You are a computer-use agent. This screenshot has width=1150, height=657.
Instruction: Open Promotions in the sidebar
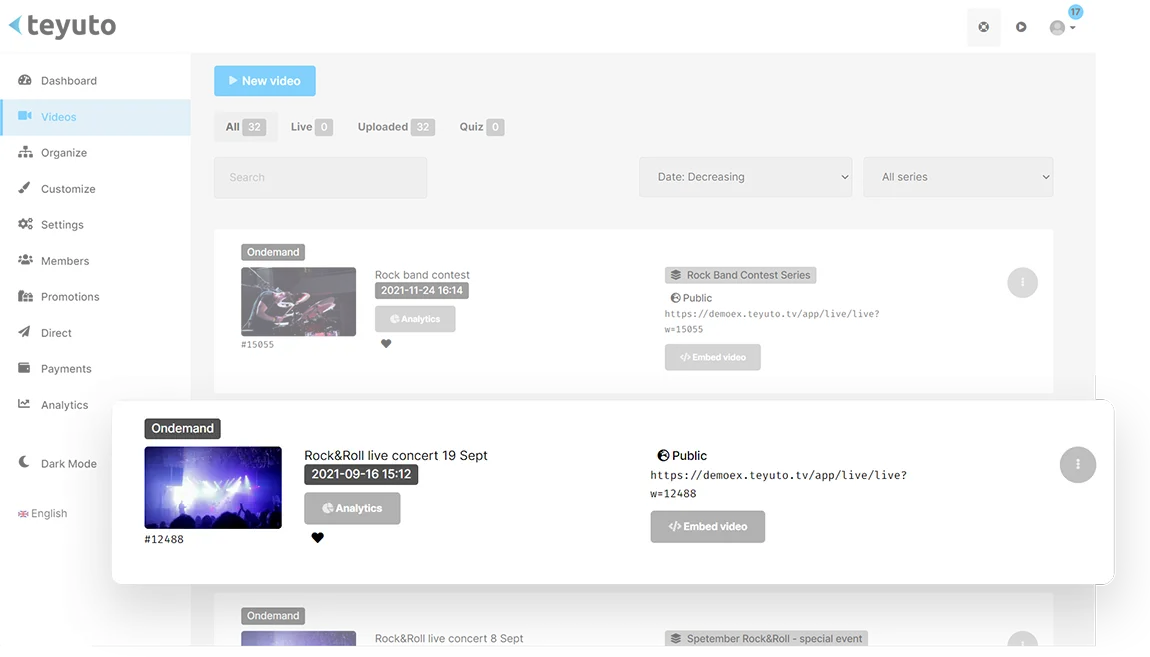71,296
